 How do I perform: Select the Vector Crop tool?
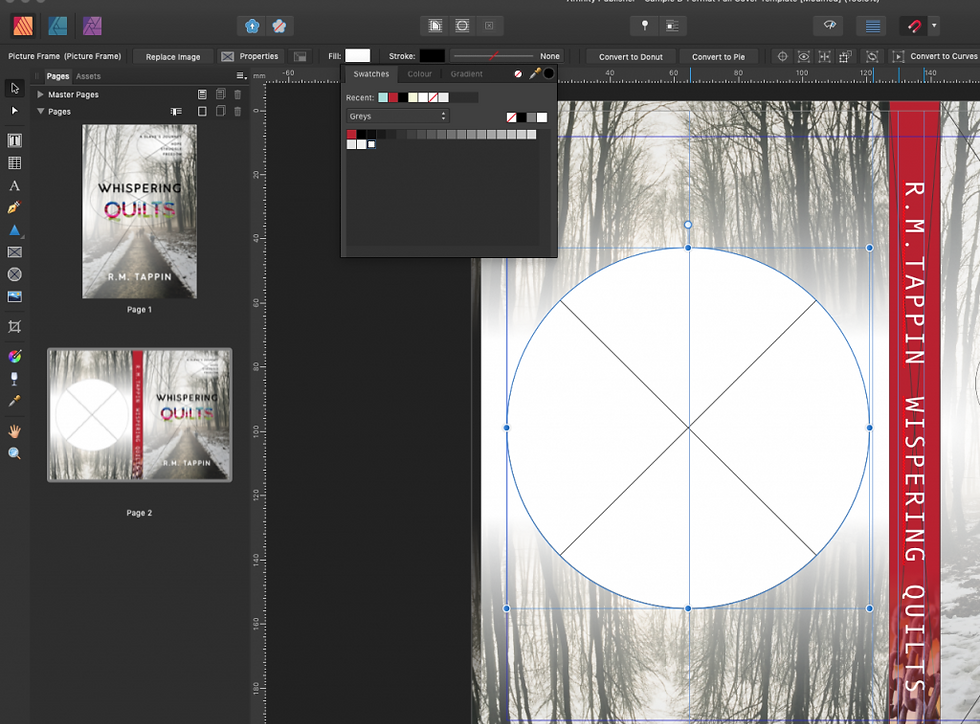pos(14,326)
